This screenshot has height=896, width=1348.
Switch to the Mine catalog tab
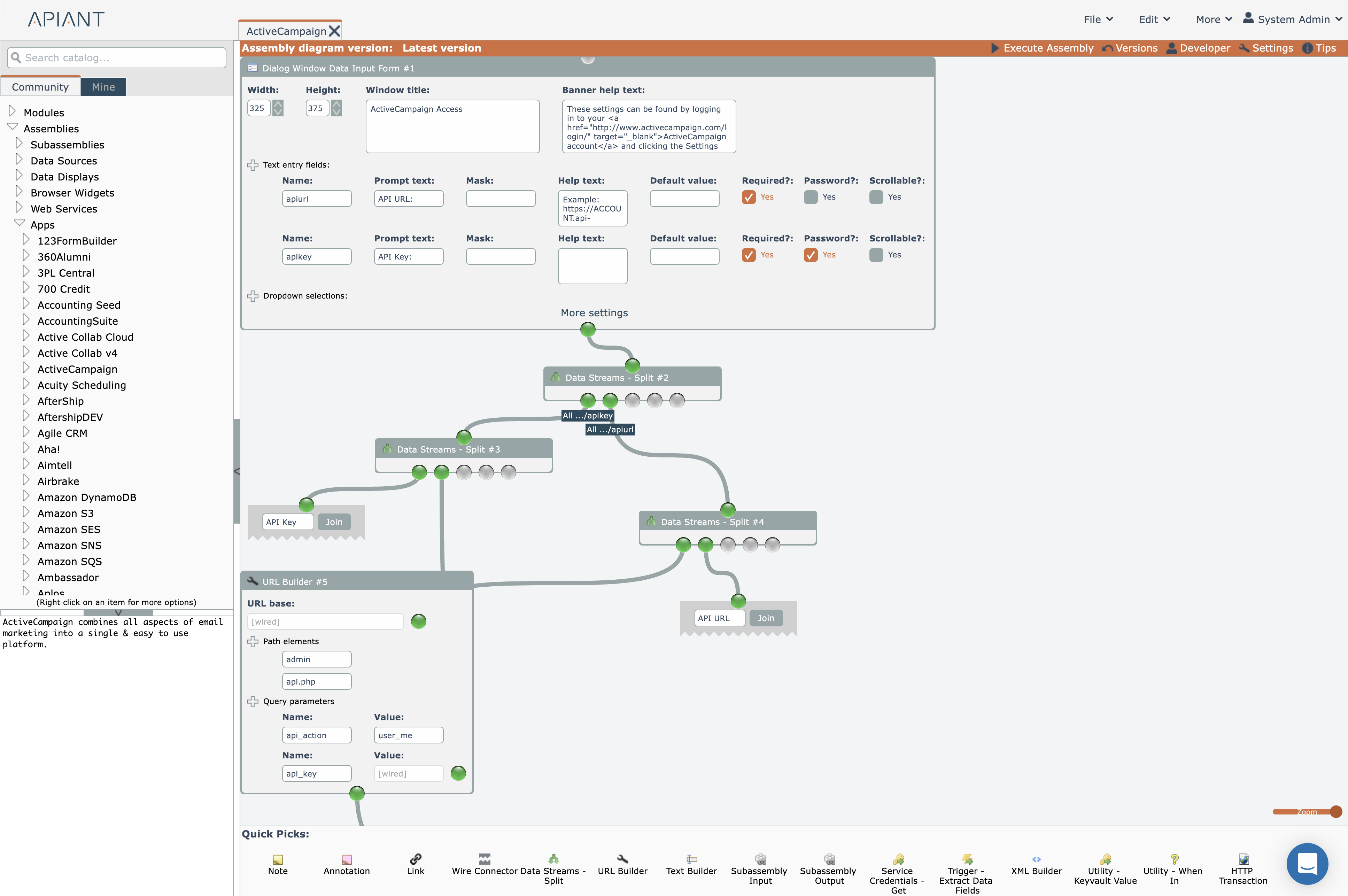[x=103, y=87]
